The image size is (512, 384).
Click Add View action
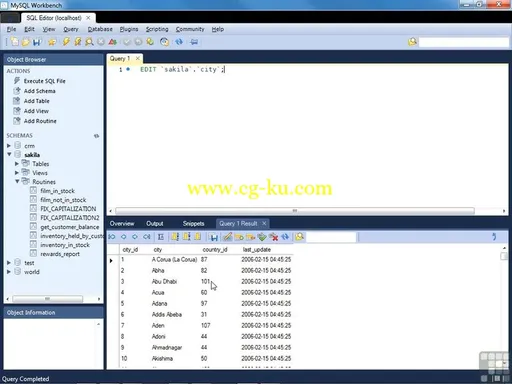pyautogui.click(x=36, y=111)
